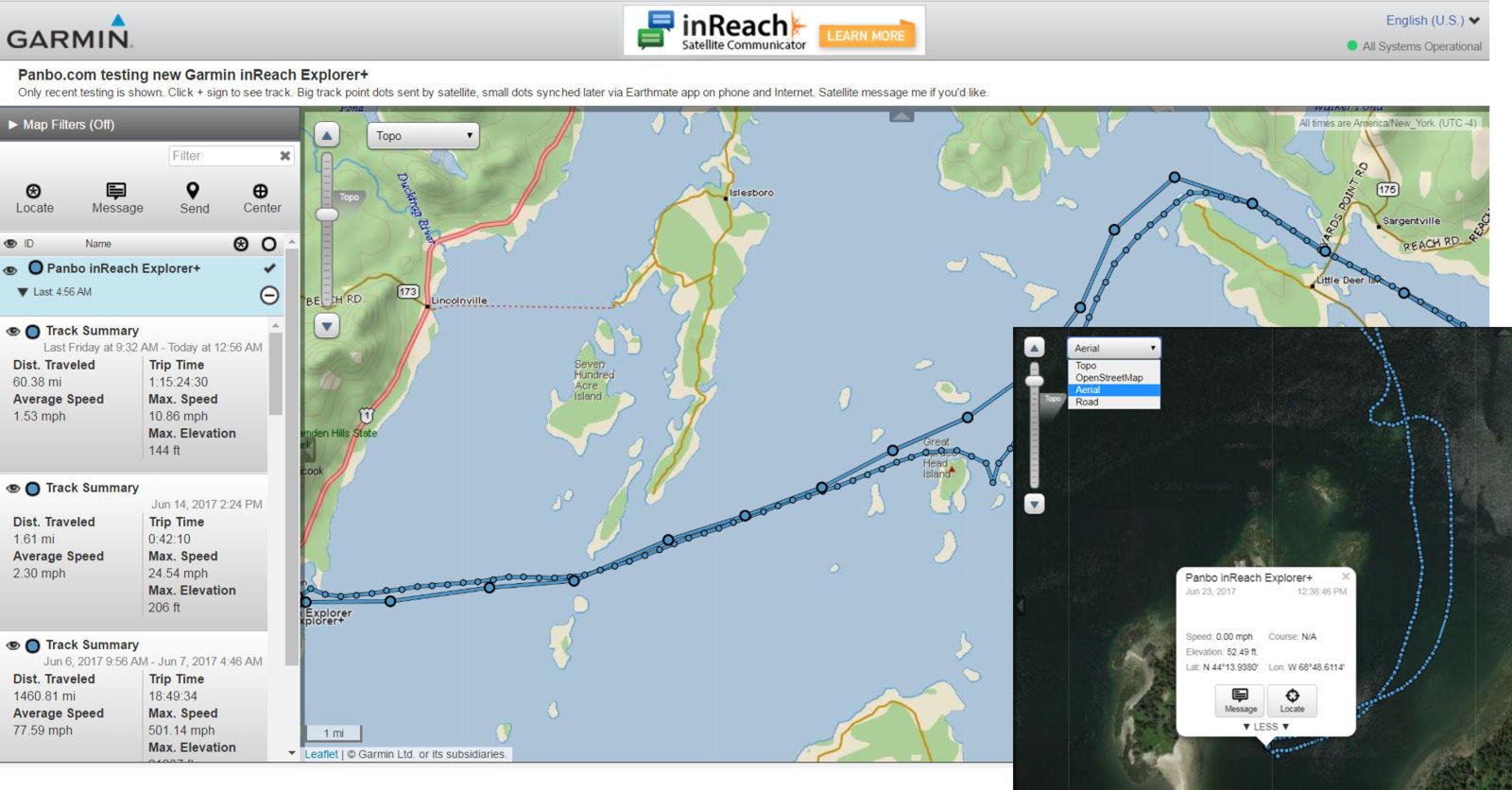The width and height of the screenshot is (1512, 790).
Task: Click the Send location pin icon
Action: 193,191
